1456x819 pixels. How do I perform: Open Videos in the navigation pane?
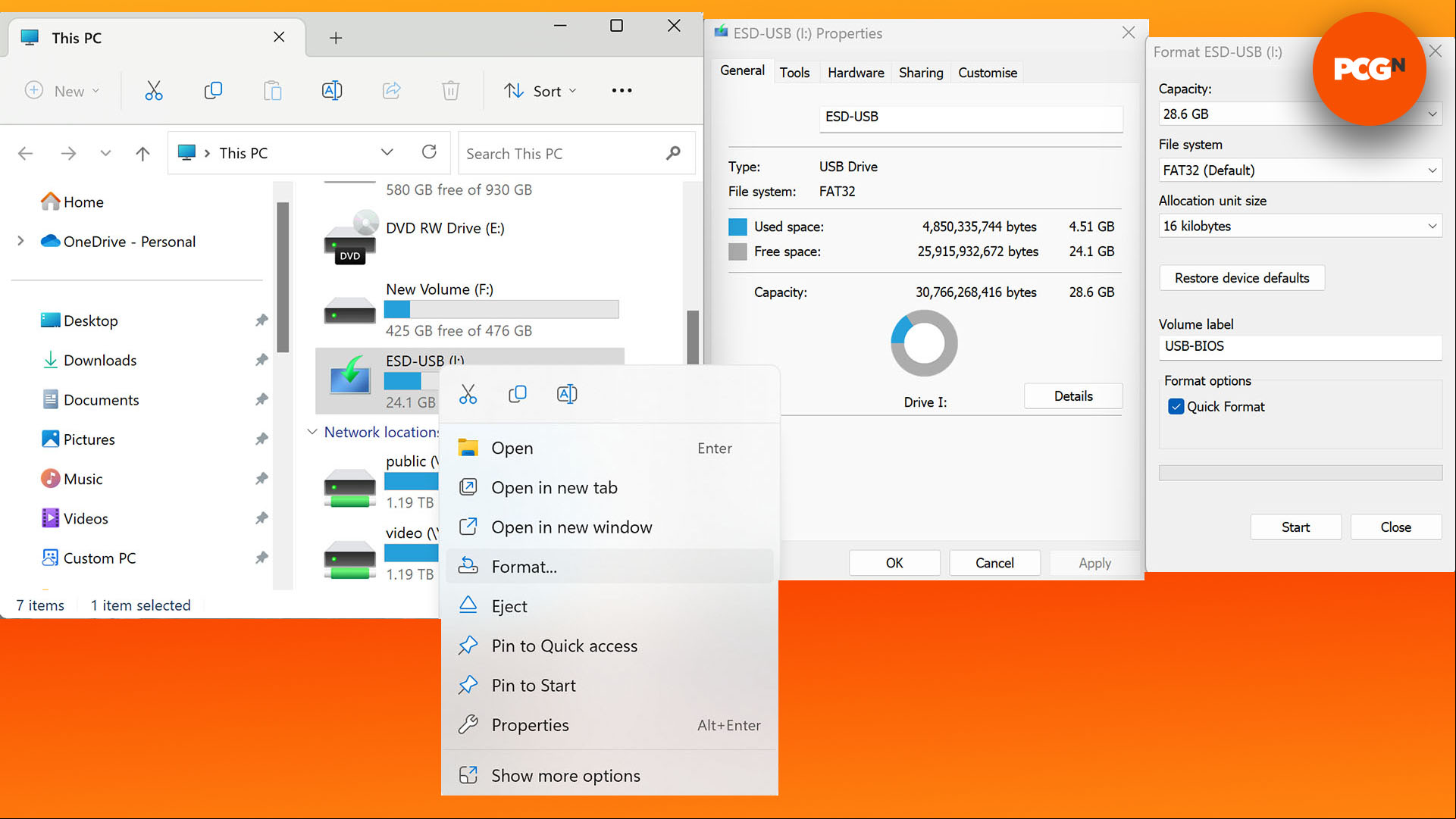[x=75, y=519]
